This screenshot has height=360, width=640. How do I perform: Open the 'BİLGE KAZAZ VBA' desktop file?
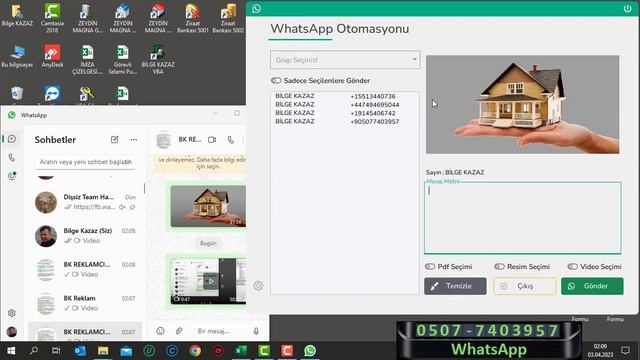point(158,59)
